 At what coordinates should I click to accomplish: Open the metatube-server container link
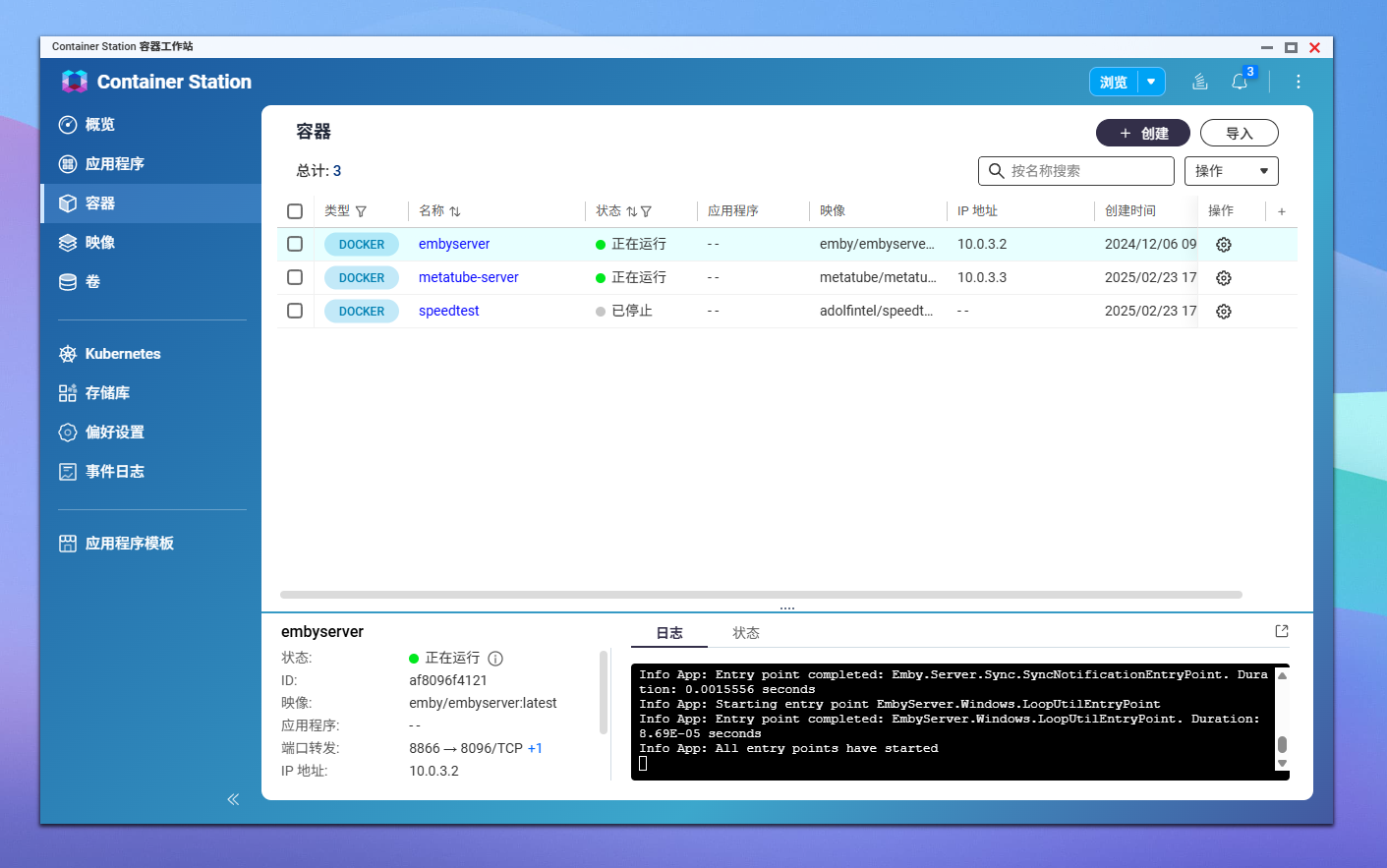coord(468,277)
